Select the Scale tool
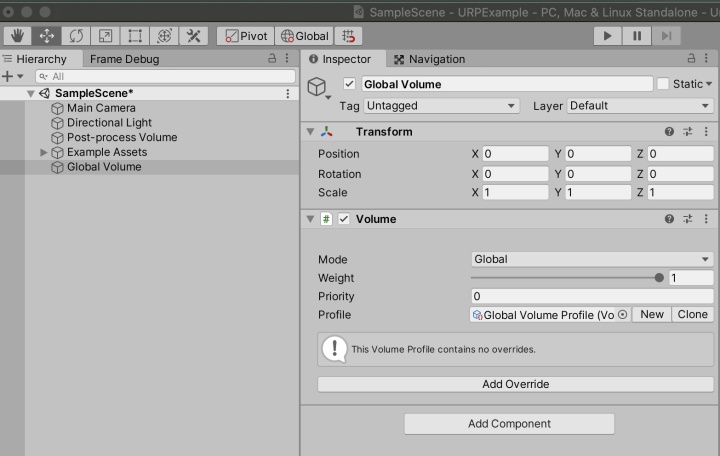The width and height of the screenshot is (720, 456). [x=105, y=36]
